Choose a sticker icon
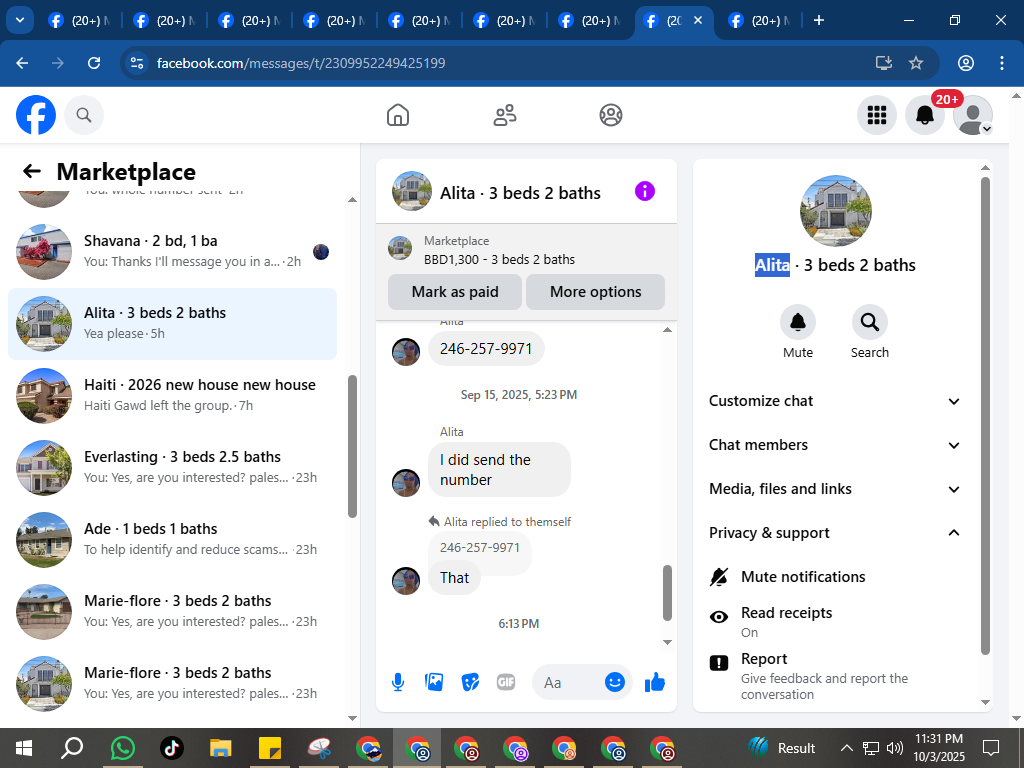Viewport: 1024px width, 768px height. pos(470,682)
